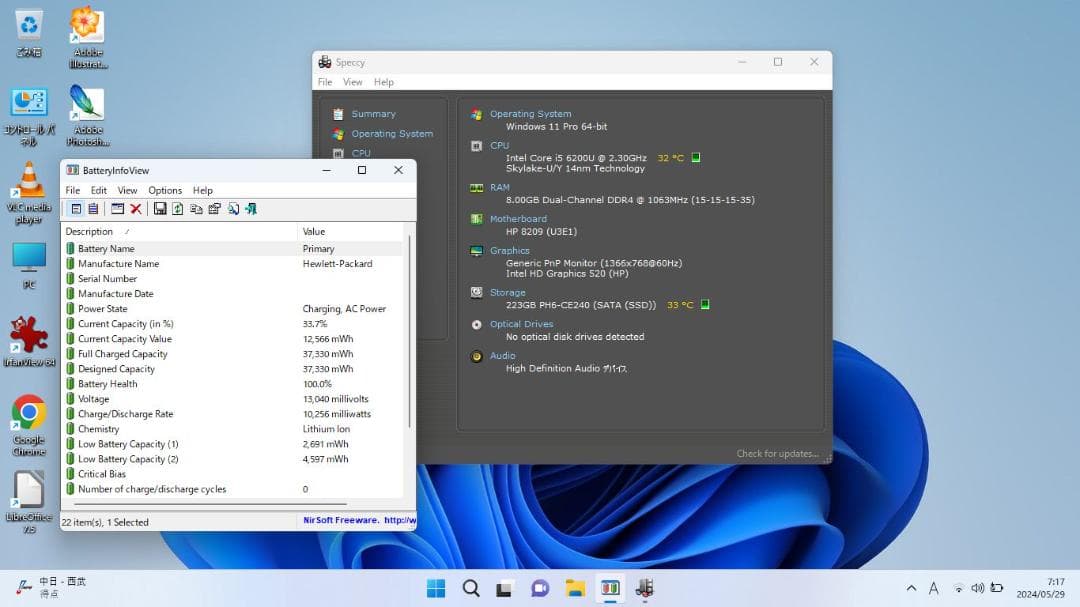Open Properties using the toolbar icon

coord(214,209)
